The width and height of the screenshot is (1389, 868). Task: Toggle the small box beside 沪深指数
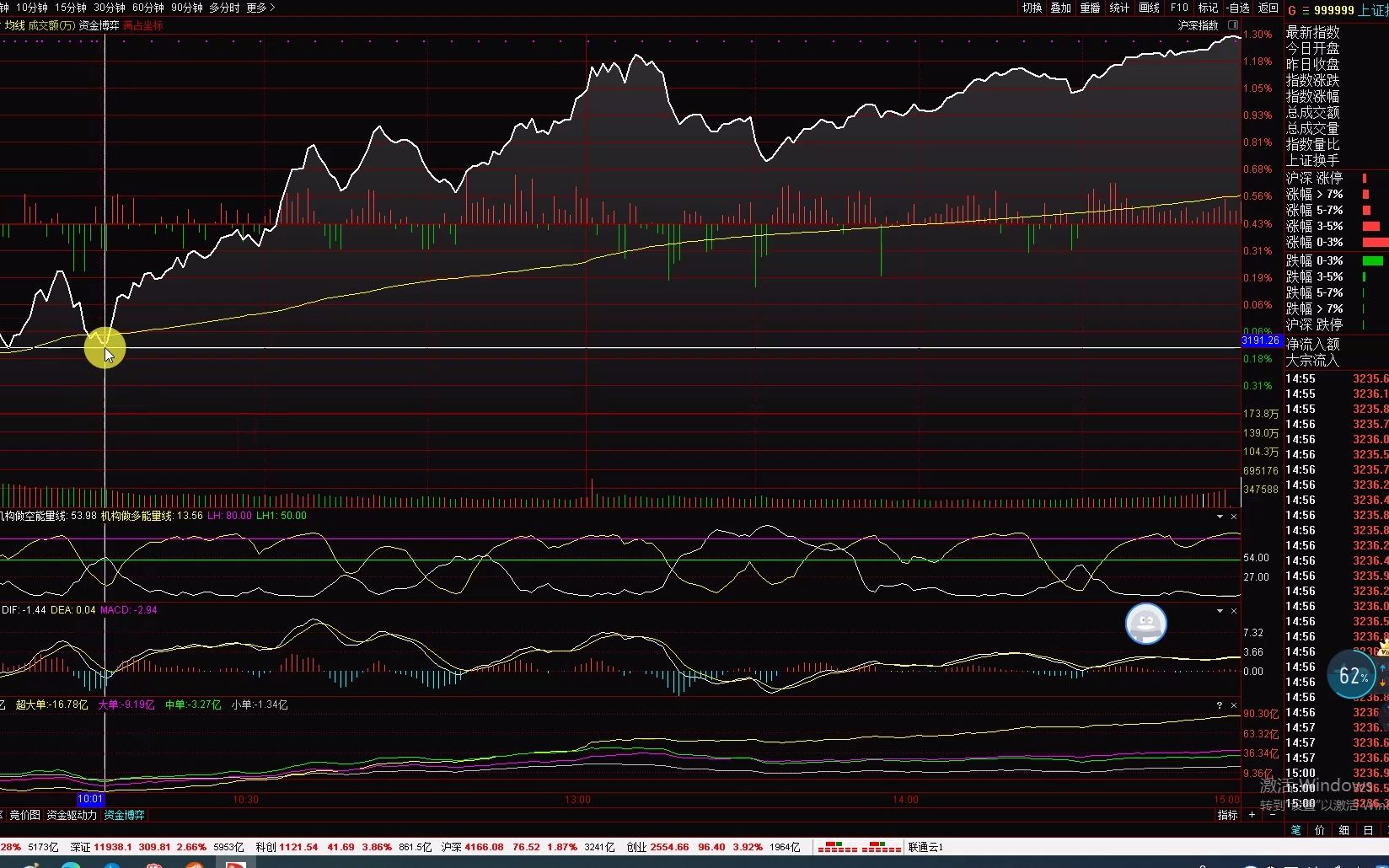point(1233,25)
